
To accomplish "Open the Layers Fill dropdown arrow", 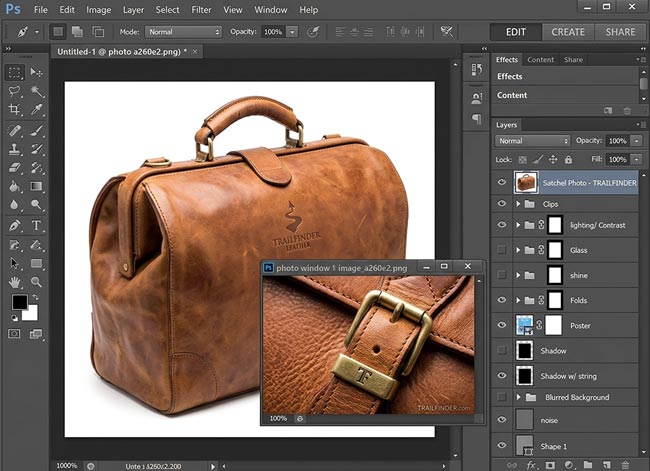I will point(637,160).
